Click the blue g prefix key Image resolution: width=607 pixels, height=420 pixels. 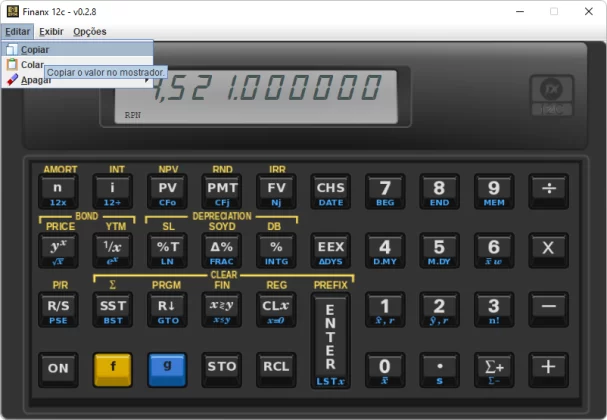(167, 370)
